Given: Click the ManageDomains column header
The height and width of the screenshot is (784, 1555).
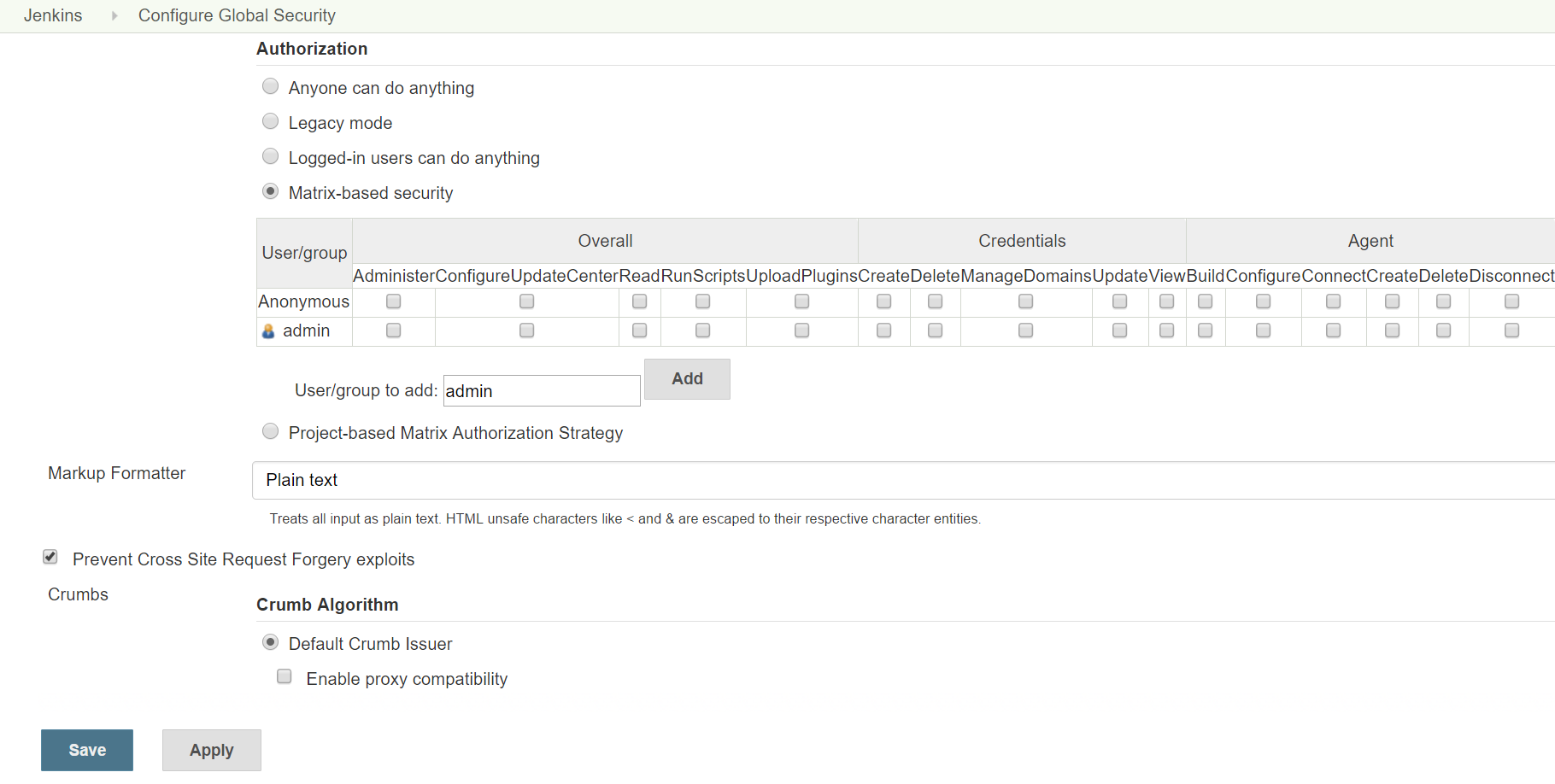Looking at the screenshot, I should (x=1026, y=276).
